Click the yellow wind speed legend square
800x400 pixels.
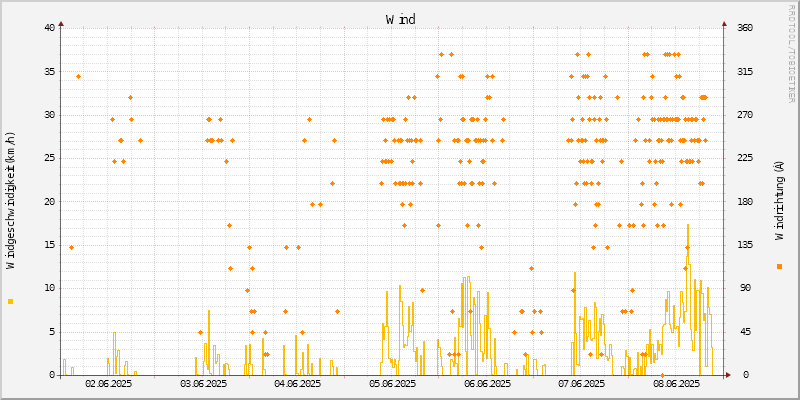[x=11, y=301]
